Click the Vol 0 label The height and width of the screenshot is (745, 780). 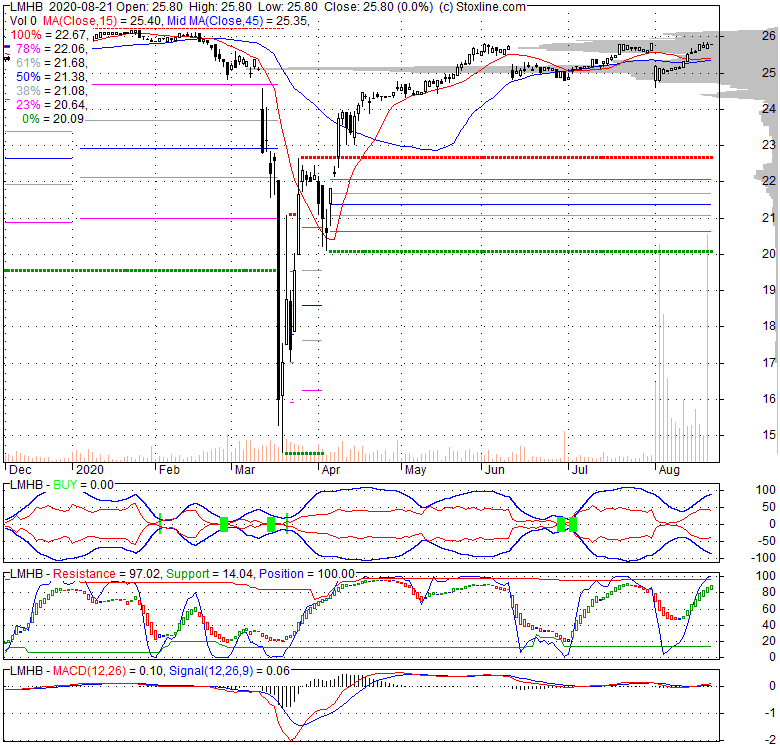pos(23,21)
